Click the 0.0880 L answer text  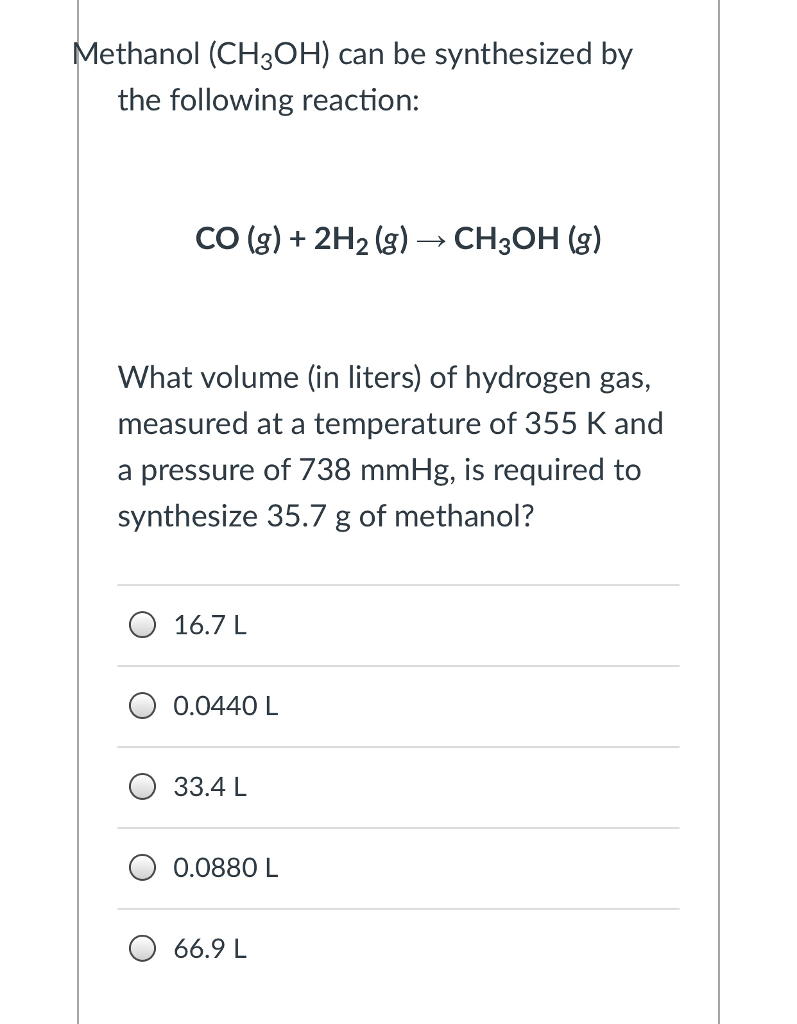(224, 868)
